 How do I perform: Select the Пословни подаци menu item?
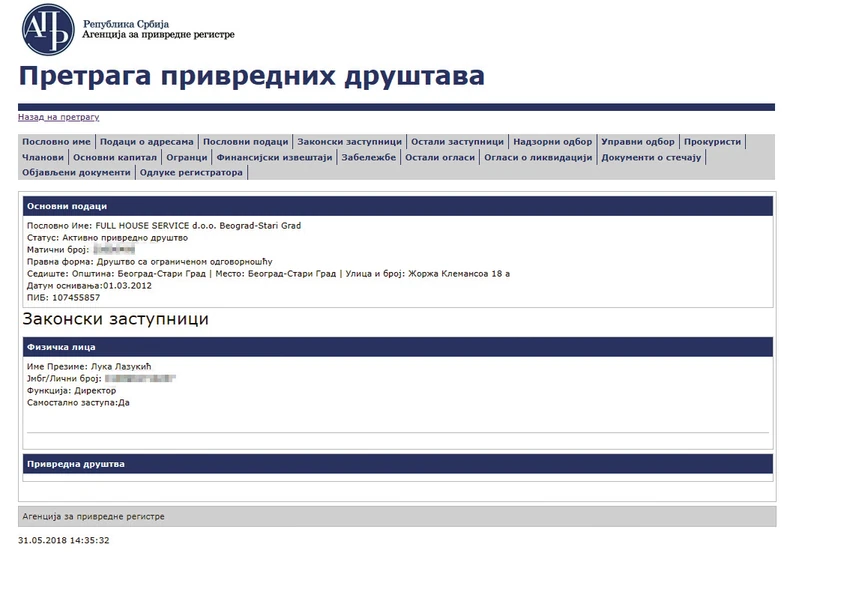pos(246,141)
